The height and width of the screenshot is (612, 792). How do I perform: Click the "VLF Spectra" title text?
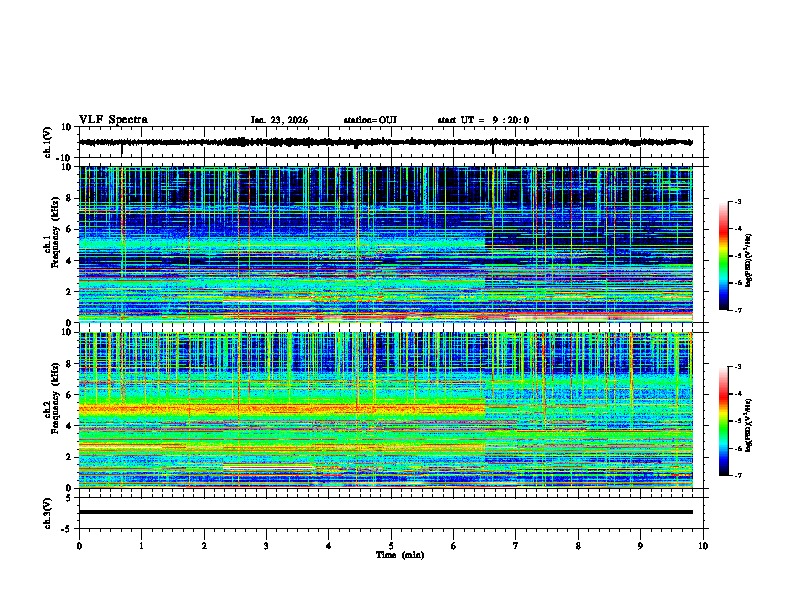[113, 120]
